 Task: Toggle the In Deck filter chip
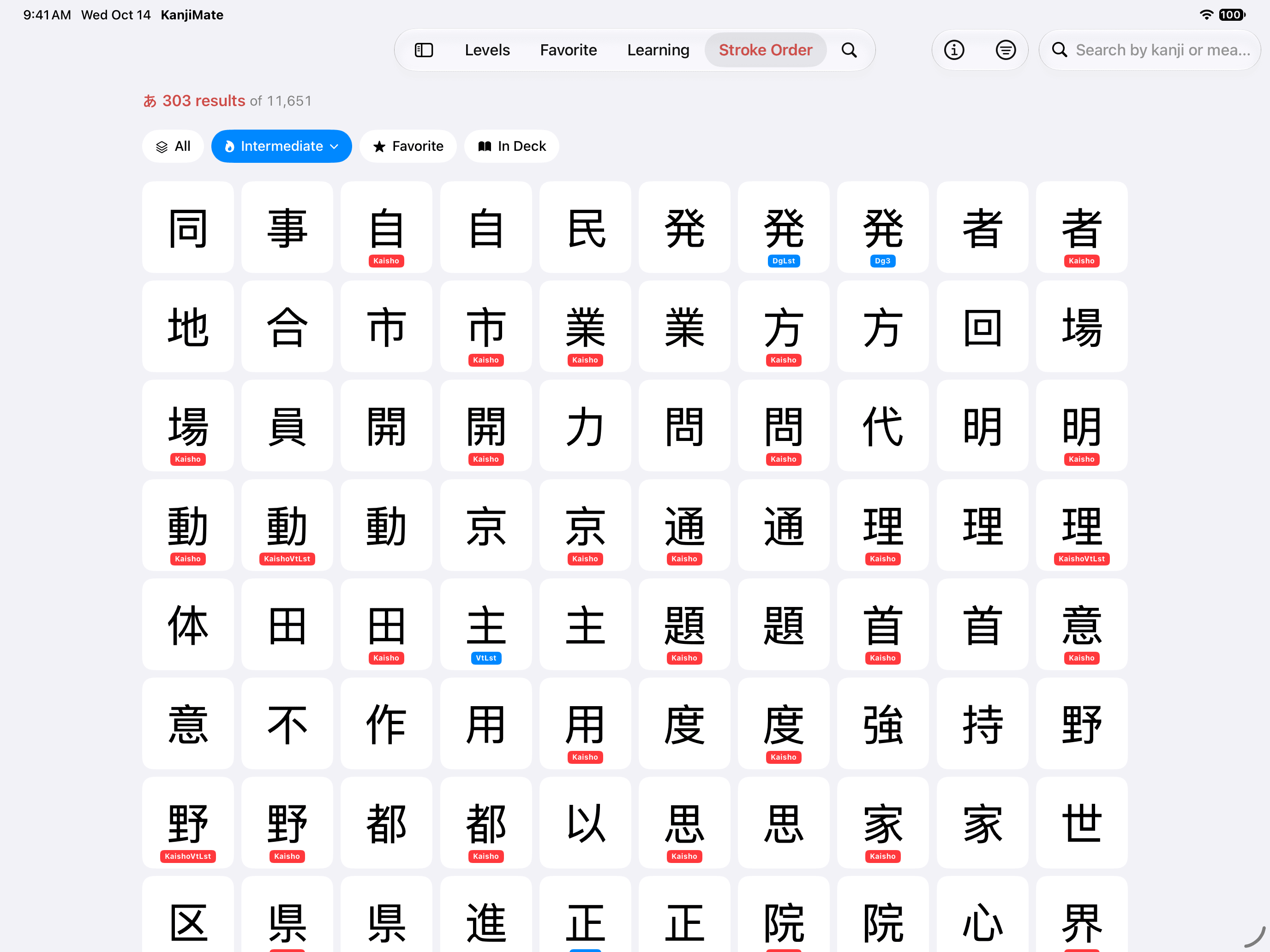512,146
